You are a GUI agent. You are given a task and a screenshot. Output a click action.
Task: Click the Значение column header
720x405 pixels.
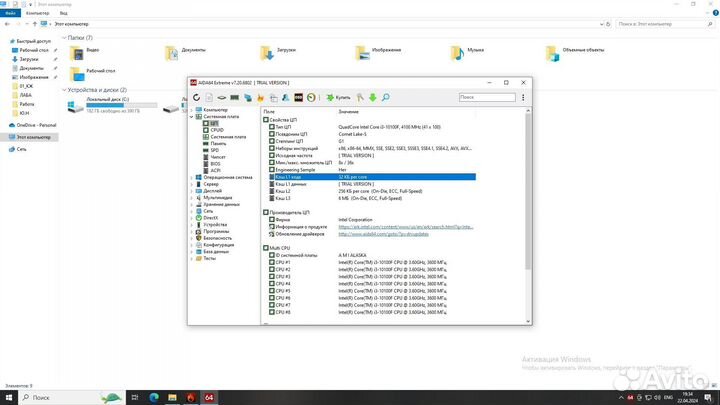tap(349, 112)
